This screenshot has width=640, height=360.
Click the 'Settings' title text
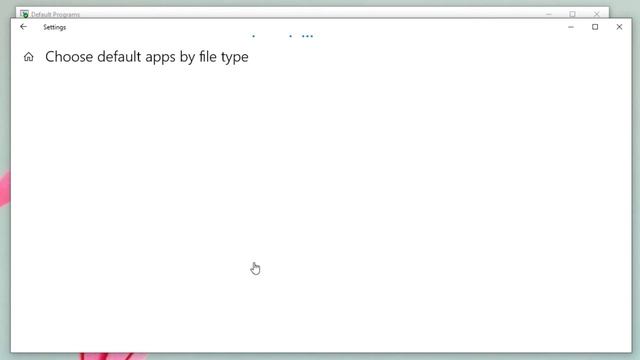point(55,27)
